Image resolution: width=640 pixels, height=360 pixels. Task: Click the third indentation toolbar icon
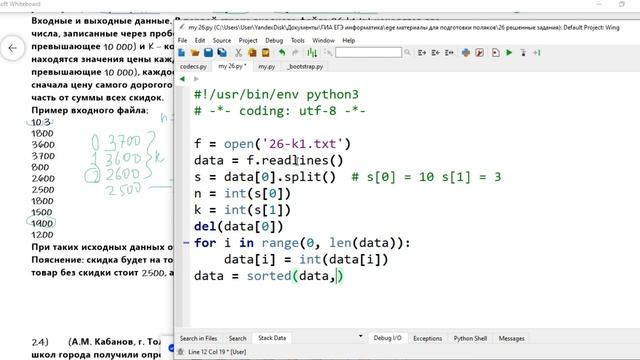click(x=449, y=52)
